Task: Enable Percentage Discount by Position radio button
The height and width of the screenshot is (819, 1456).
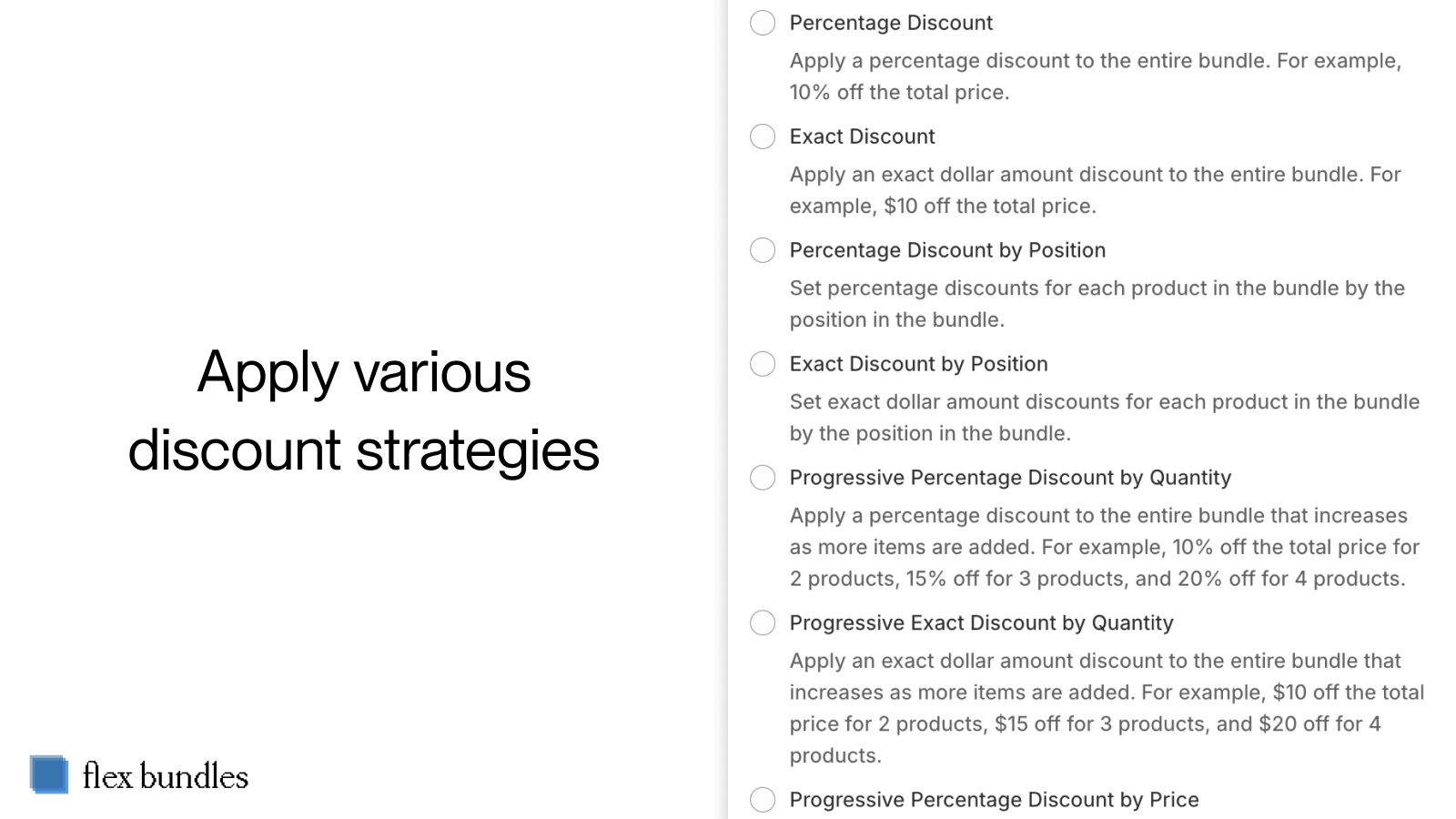Action: (763, 250)
